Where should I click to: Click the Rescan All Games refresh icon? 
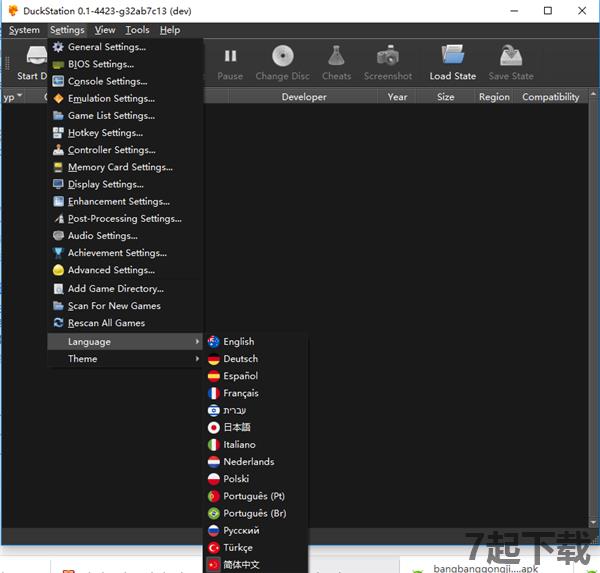[58, 323]
